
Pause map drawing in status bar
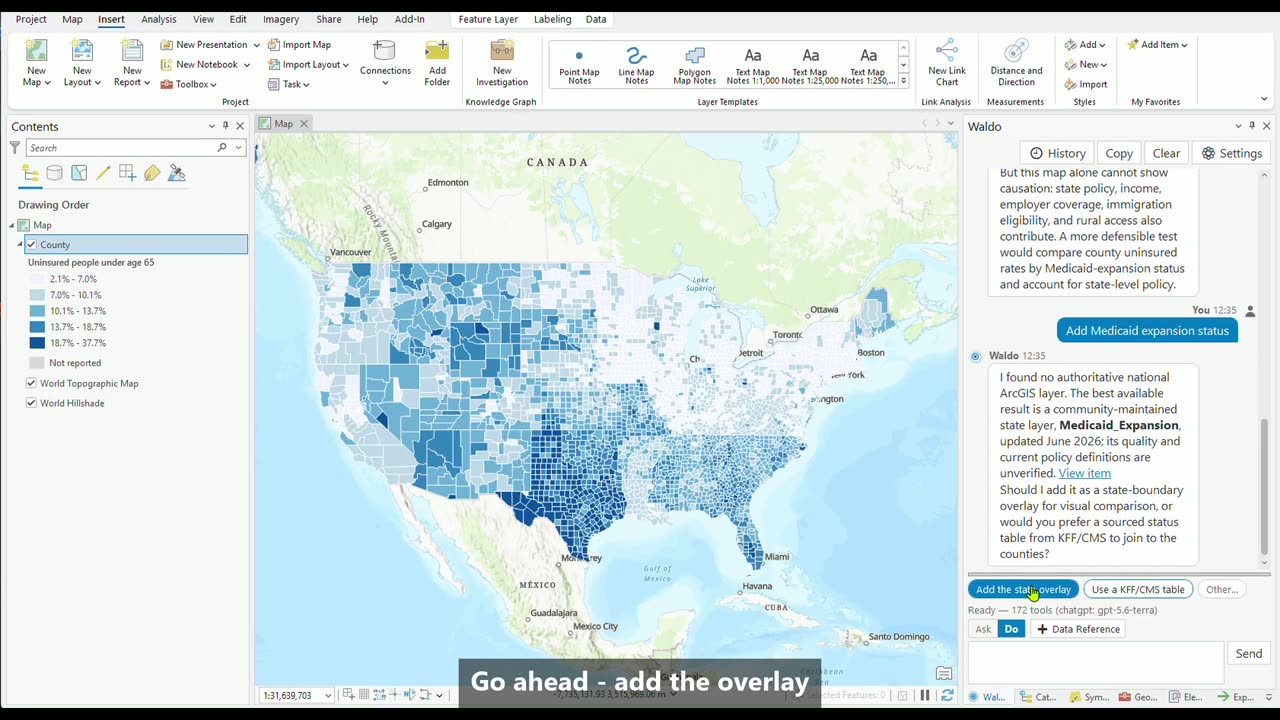[x=925, y=695]
